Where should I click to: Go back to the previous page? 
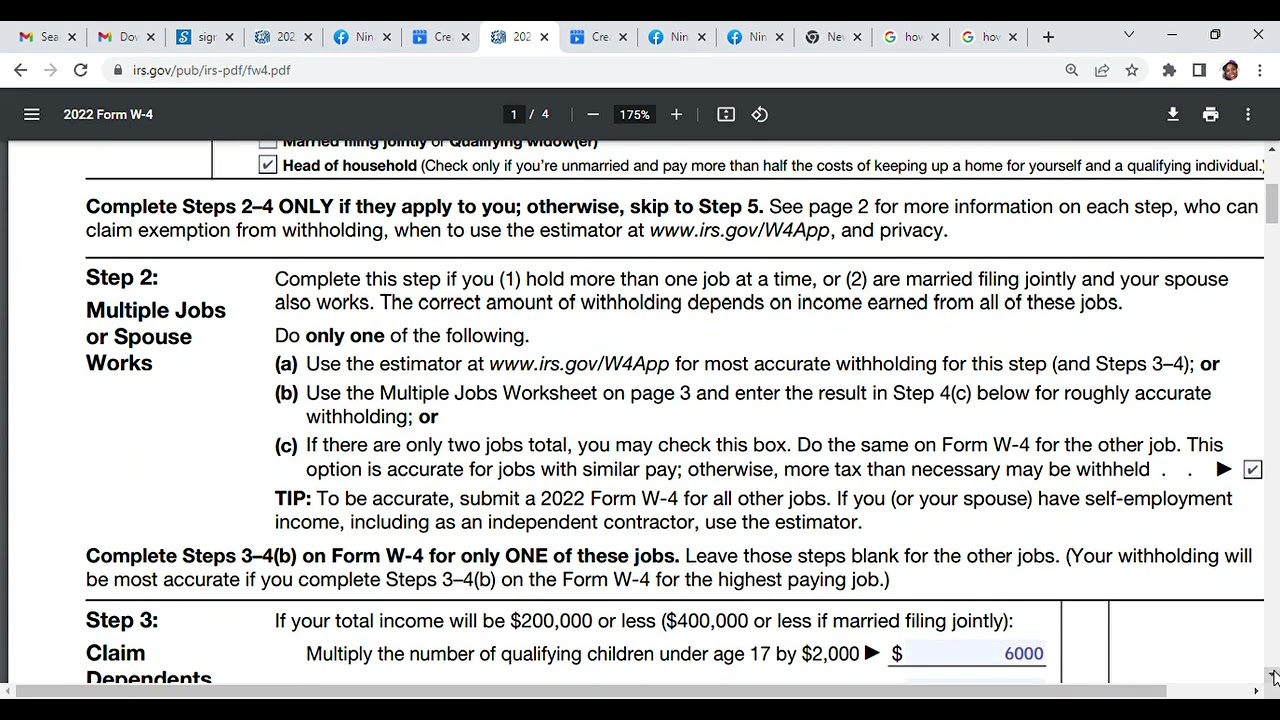coord(21,70)
